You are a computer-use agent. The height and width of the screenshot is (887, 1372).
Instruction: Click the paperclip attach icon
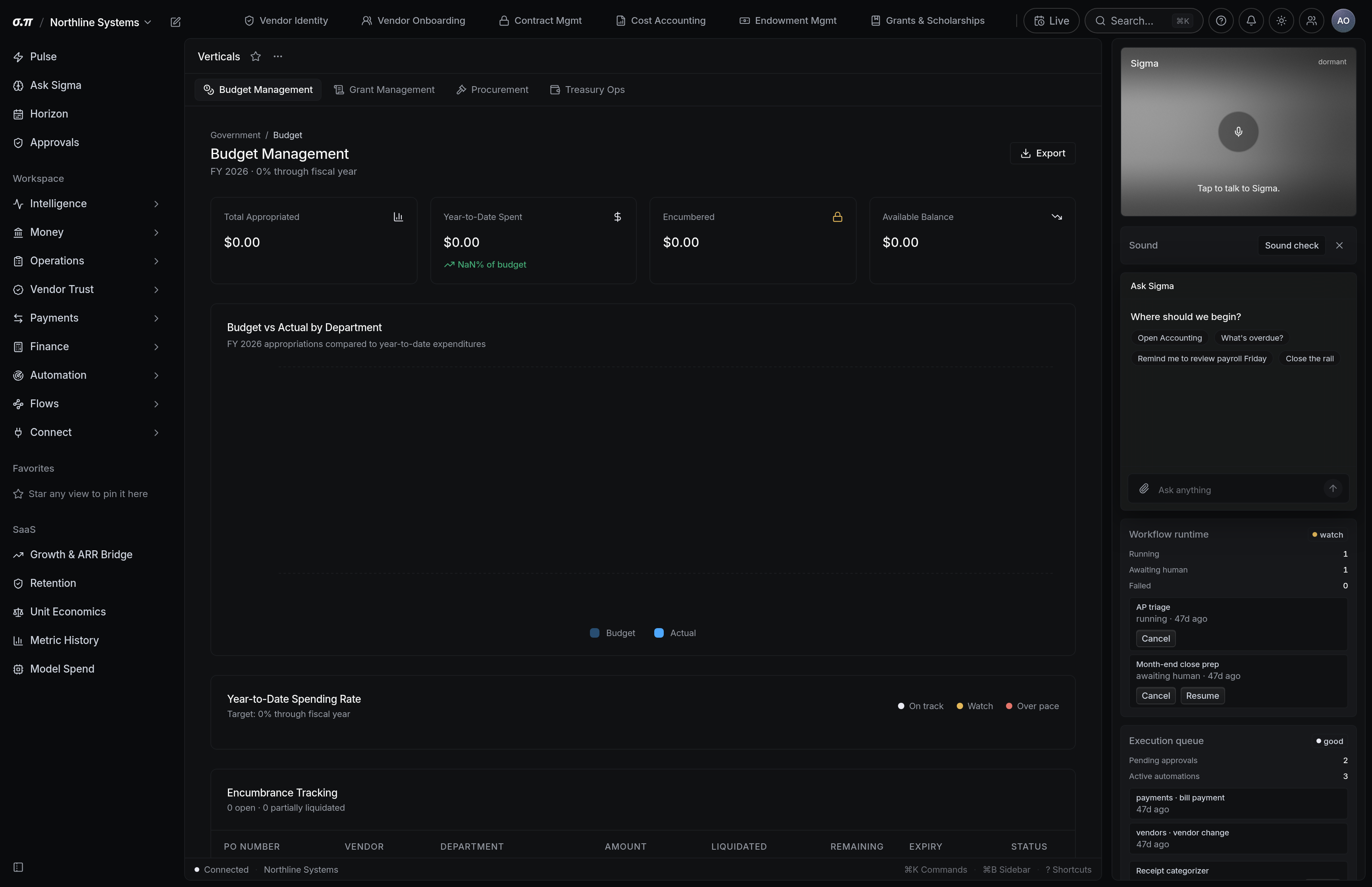(x=1144, y=488)
